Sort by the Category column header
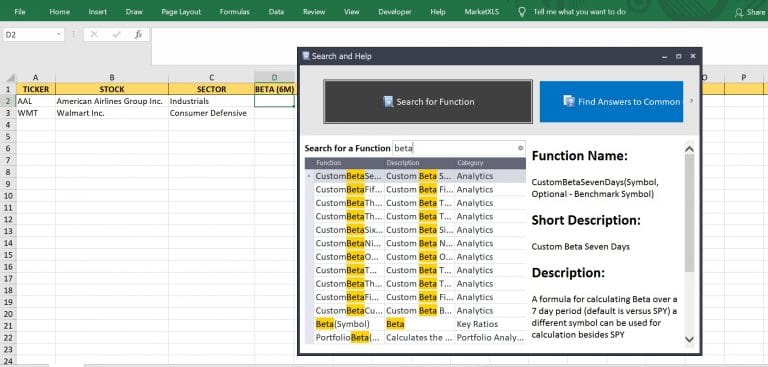Image resolution: width=768 pixels, height=367 pixels. click(x=490, y=163)
